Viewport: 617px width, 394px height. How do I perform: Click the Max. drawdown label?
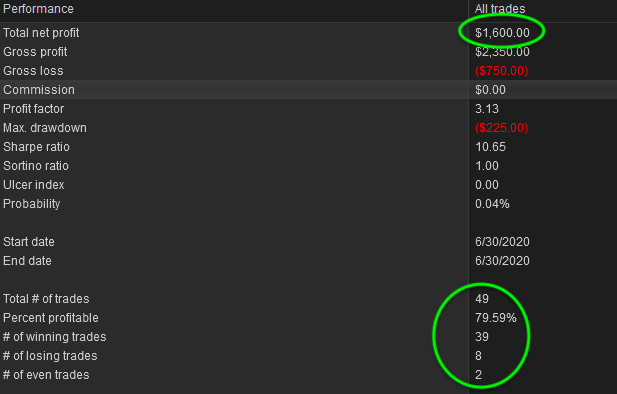[x=45, y=128]
